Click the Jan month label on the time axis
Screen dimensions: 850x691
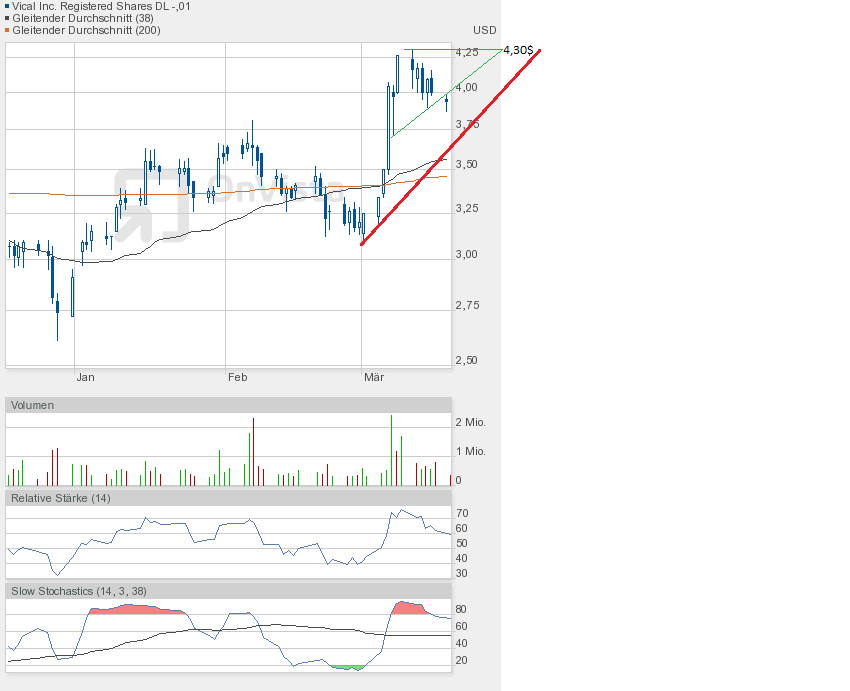coord(86,377)
